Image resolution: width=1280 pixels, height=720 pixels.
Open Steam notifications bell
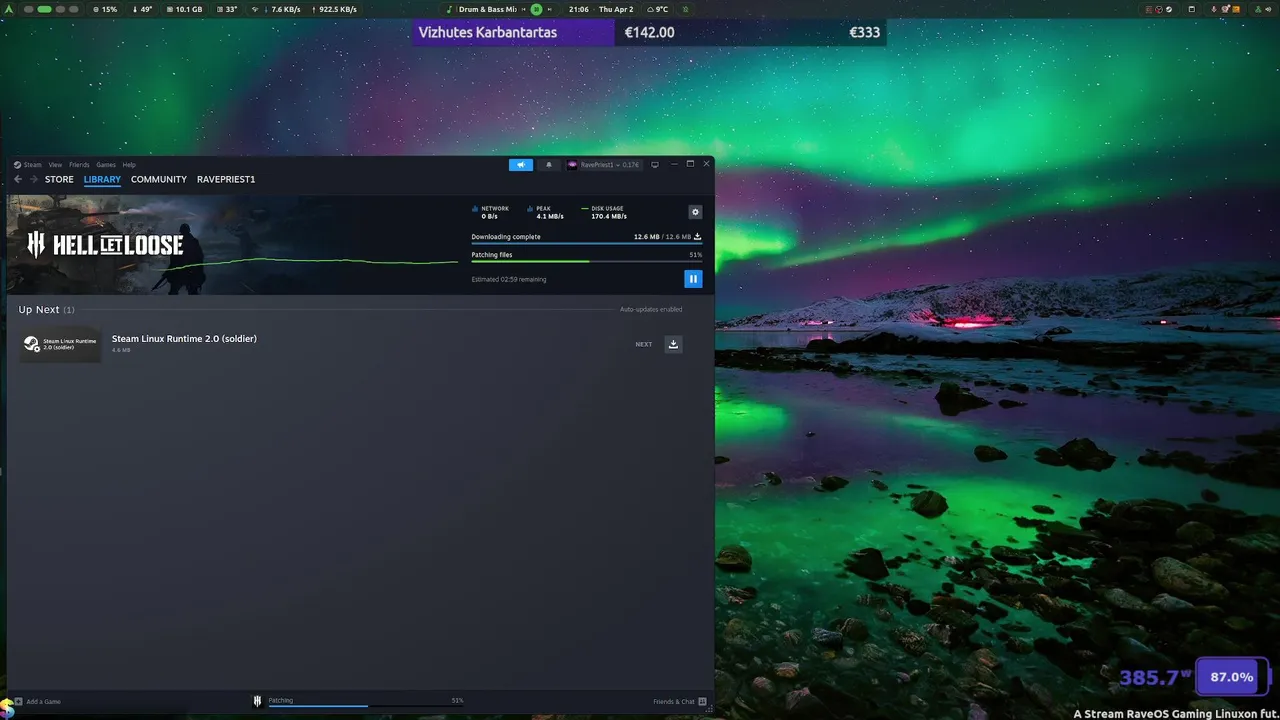(x=548, y=165)
